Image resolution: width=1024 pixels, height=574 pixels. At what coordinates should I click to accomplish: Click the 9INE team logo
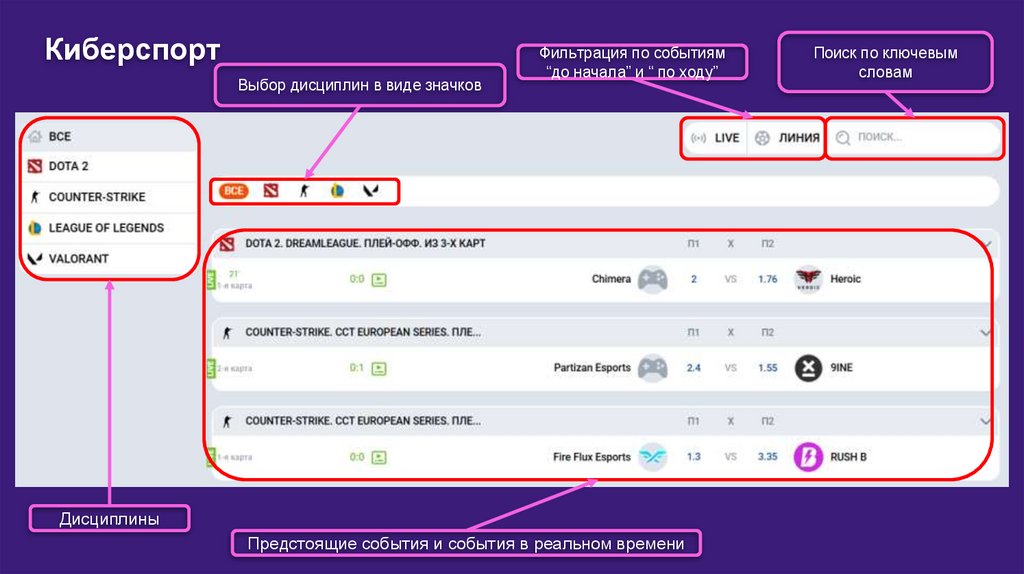coord(808,368)
